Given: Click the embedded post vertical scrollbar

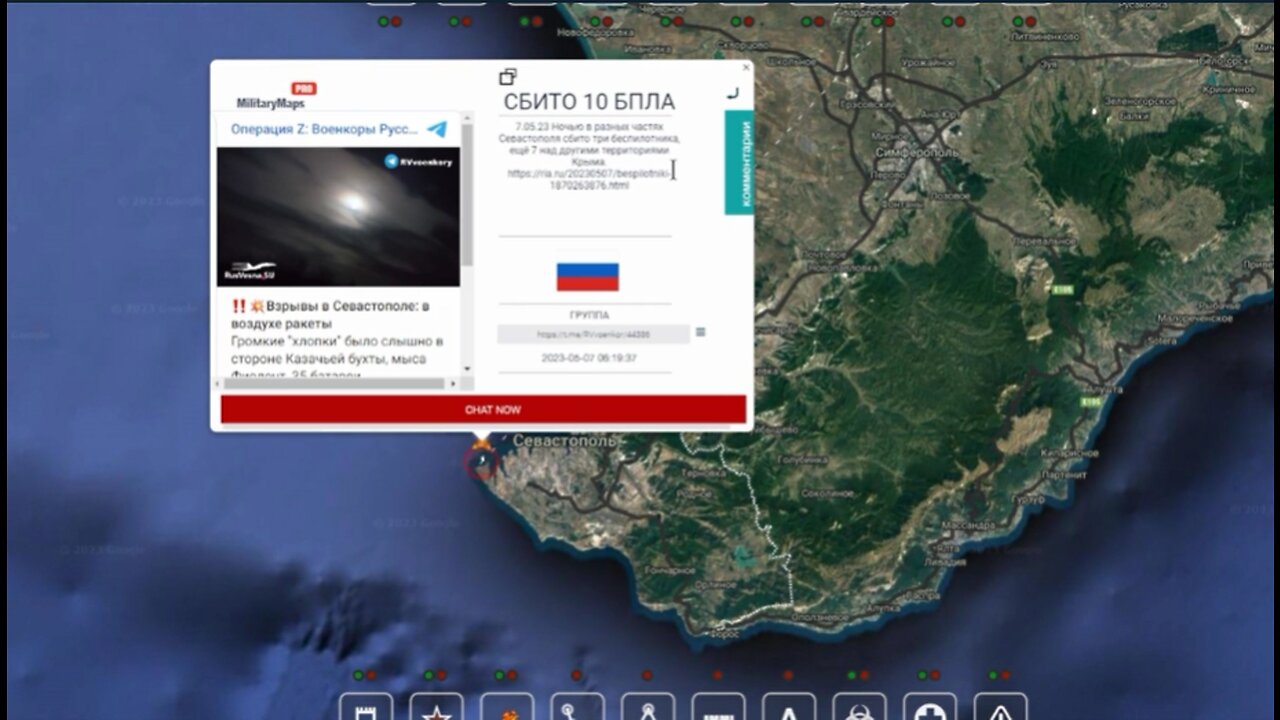Looking at the screenshot, I should tap(466, 194).
